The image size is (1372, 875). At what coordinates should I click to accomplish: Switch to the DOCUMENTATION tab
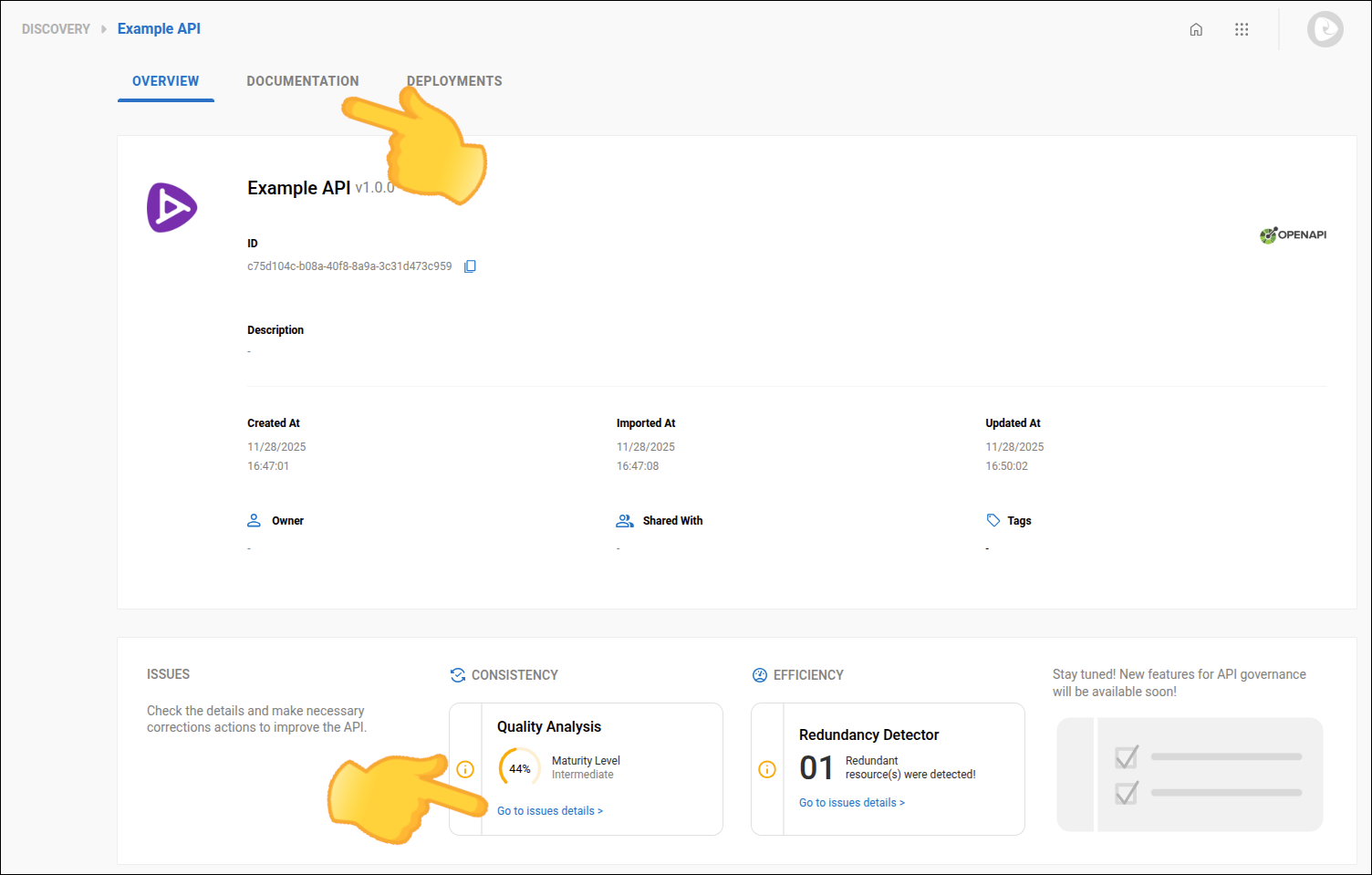(x=303, y=80)
